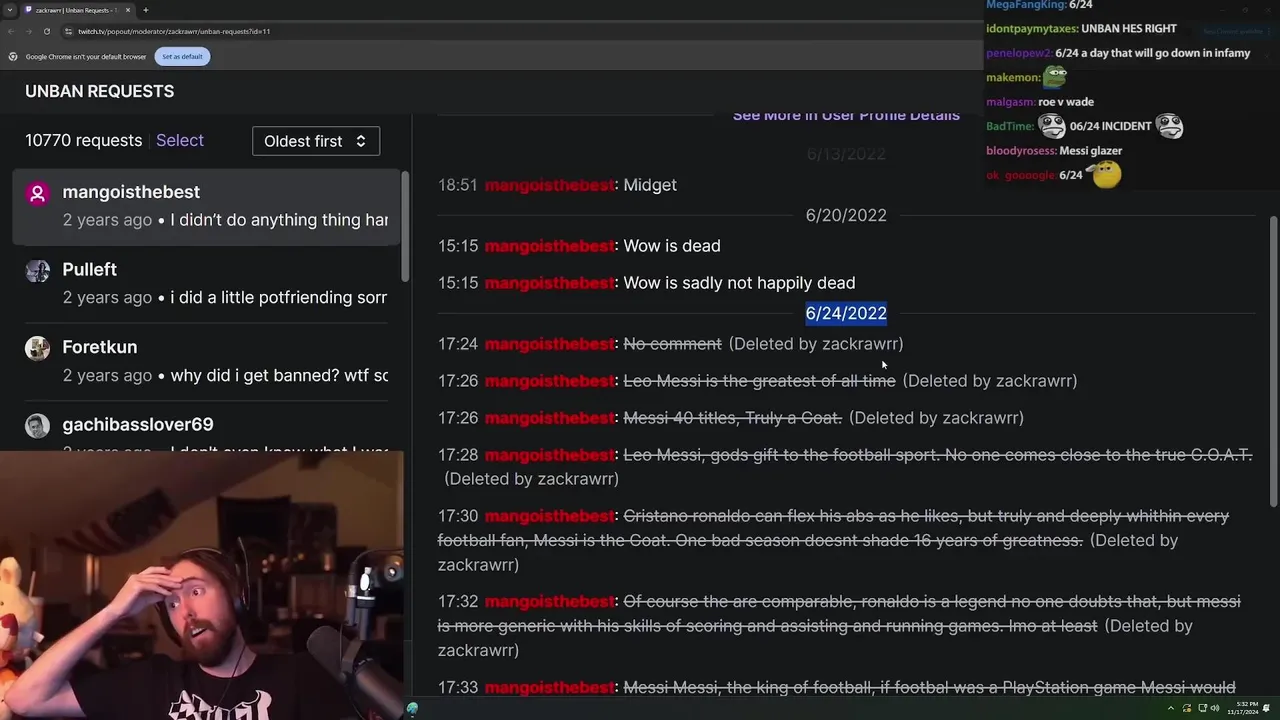Click emote after '06/24 INCIDENT' in chat

1170,126
